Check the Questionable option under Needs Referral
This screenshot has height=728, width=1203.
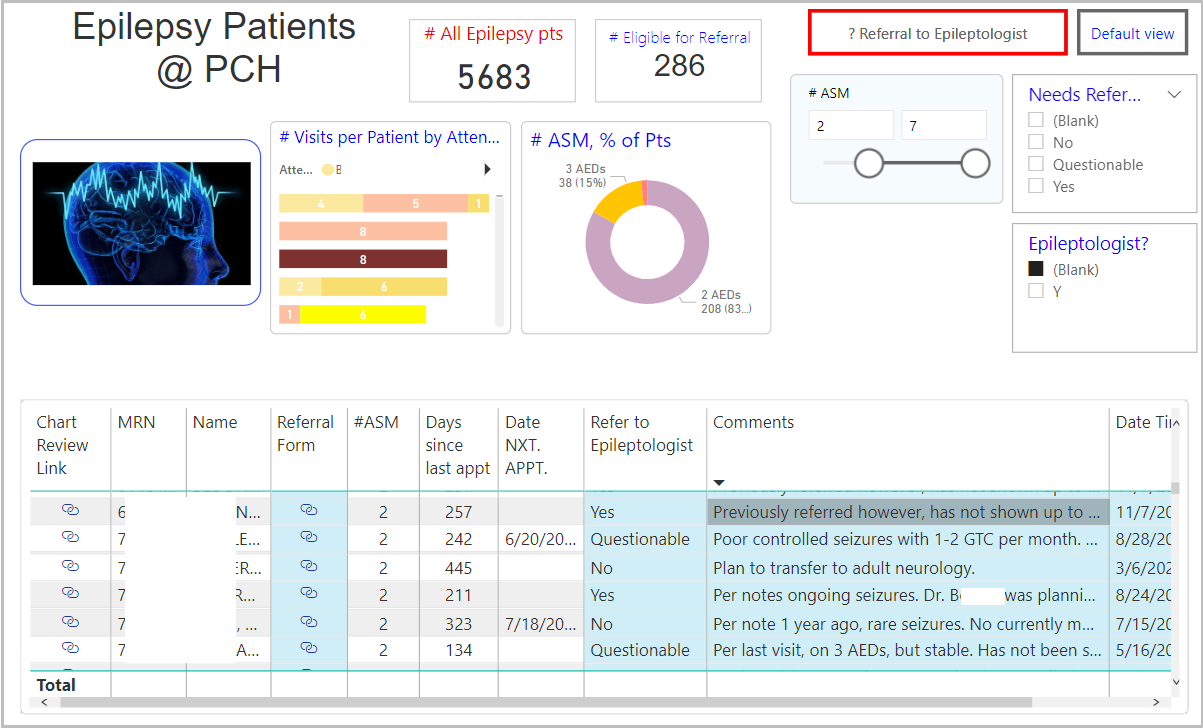click(x=1036, y=164)
